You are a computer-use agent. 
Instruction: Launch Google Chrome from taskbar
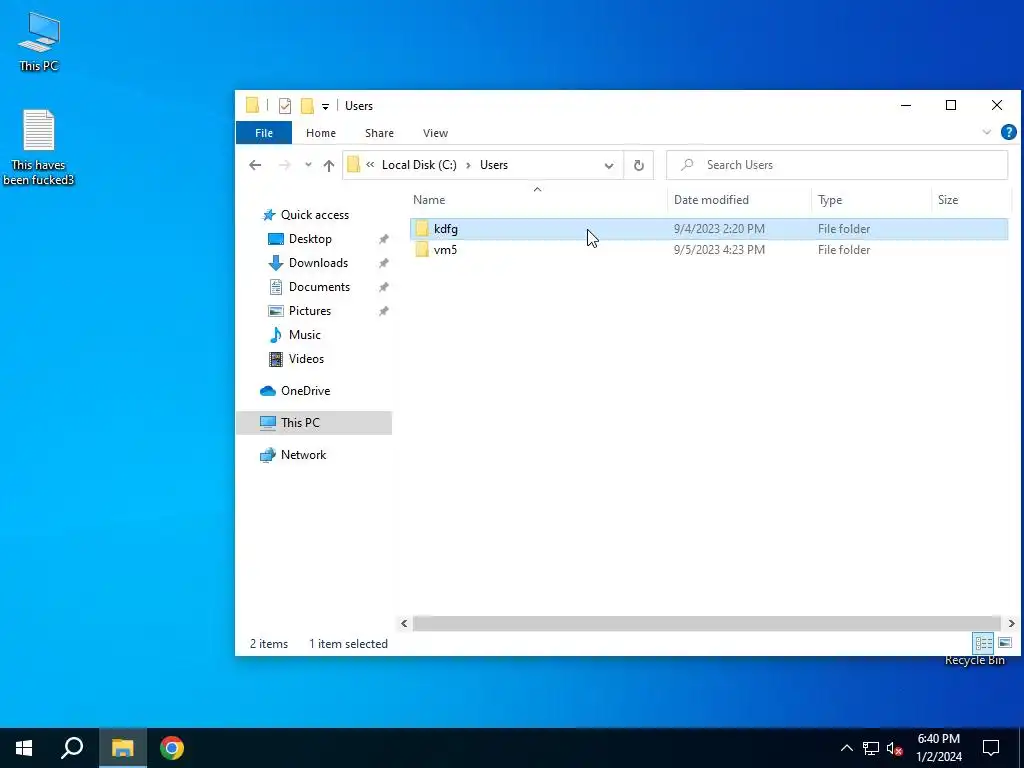coord(172,748)
